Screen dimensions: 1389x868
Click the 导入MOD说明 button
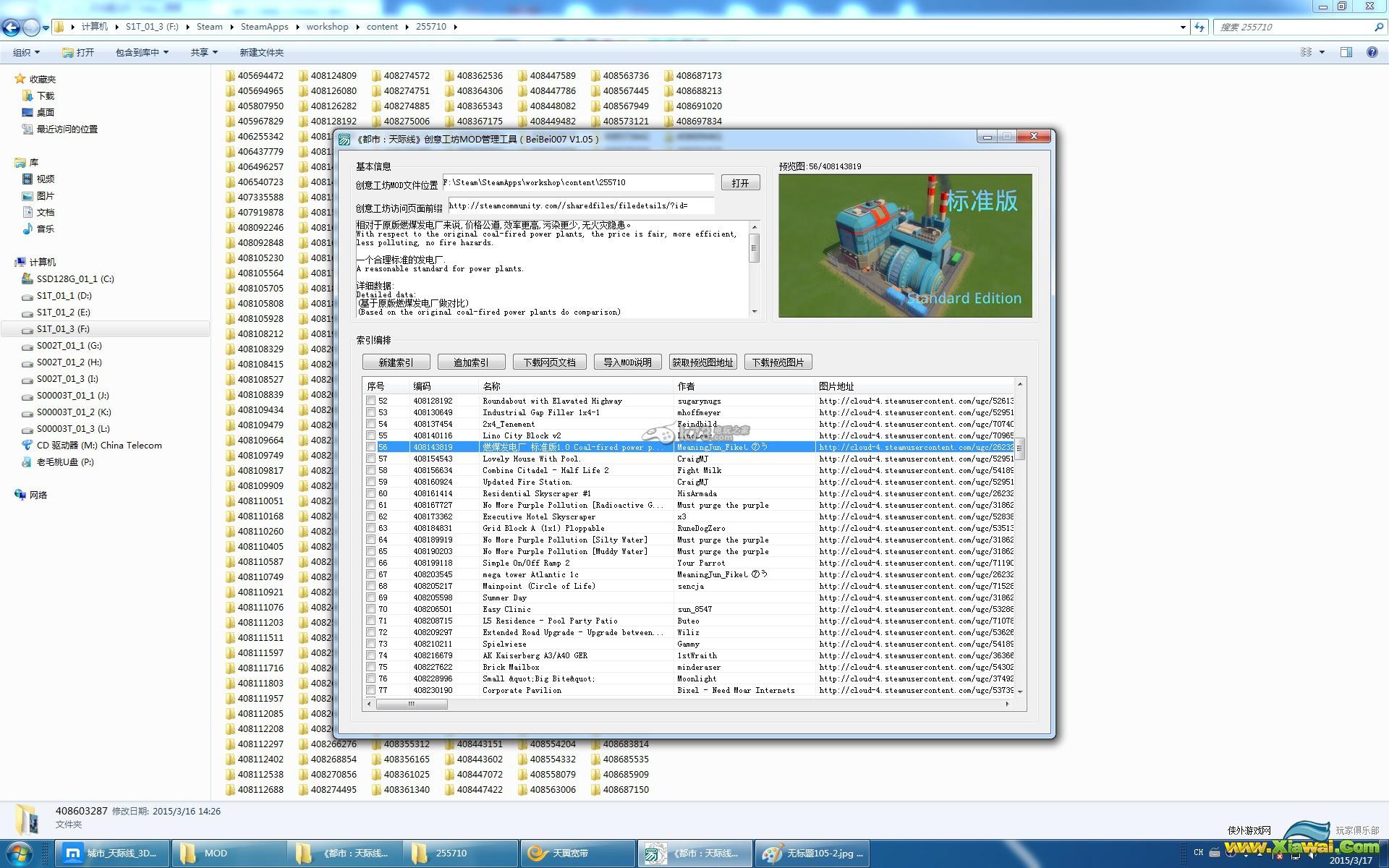[628, 362]
